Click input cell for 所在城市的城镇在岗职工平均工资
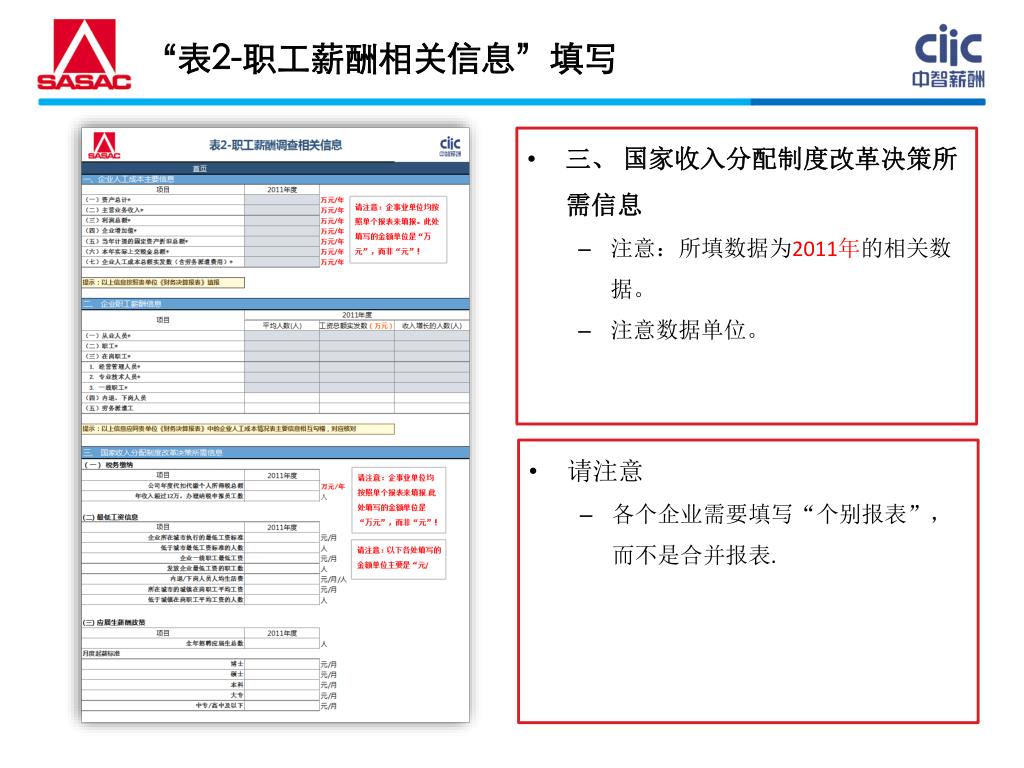This screenshot has width=1024, height=768. (x=281, y=589)
